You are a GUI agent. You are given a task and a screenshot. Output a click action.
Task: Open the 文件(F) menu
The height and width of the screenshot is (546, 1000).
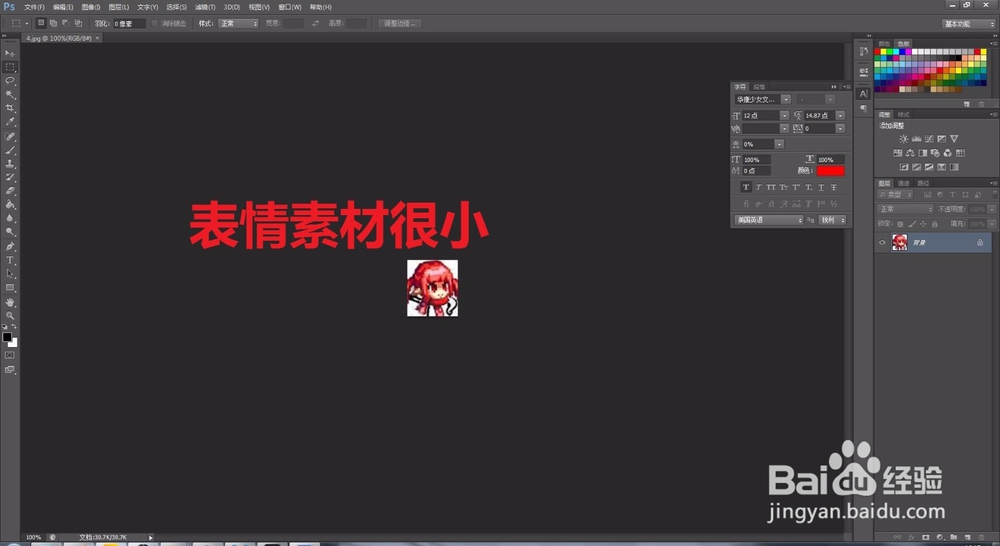(34, 7)
